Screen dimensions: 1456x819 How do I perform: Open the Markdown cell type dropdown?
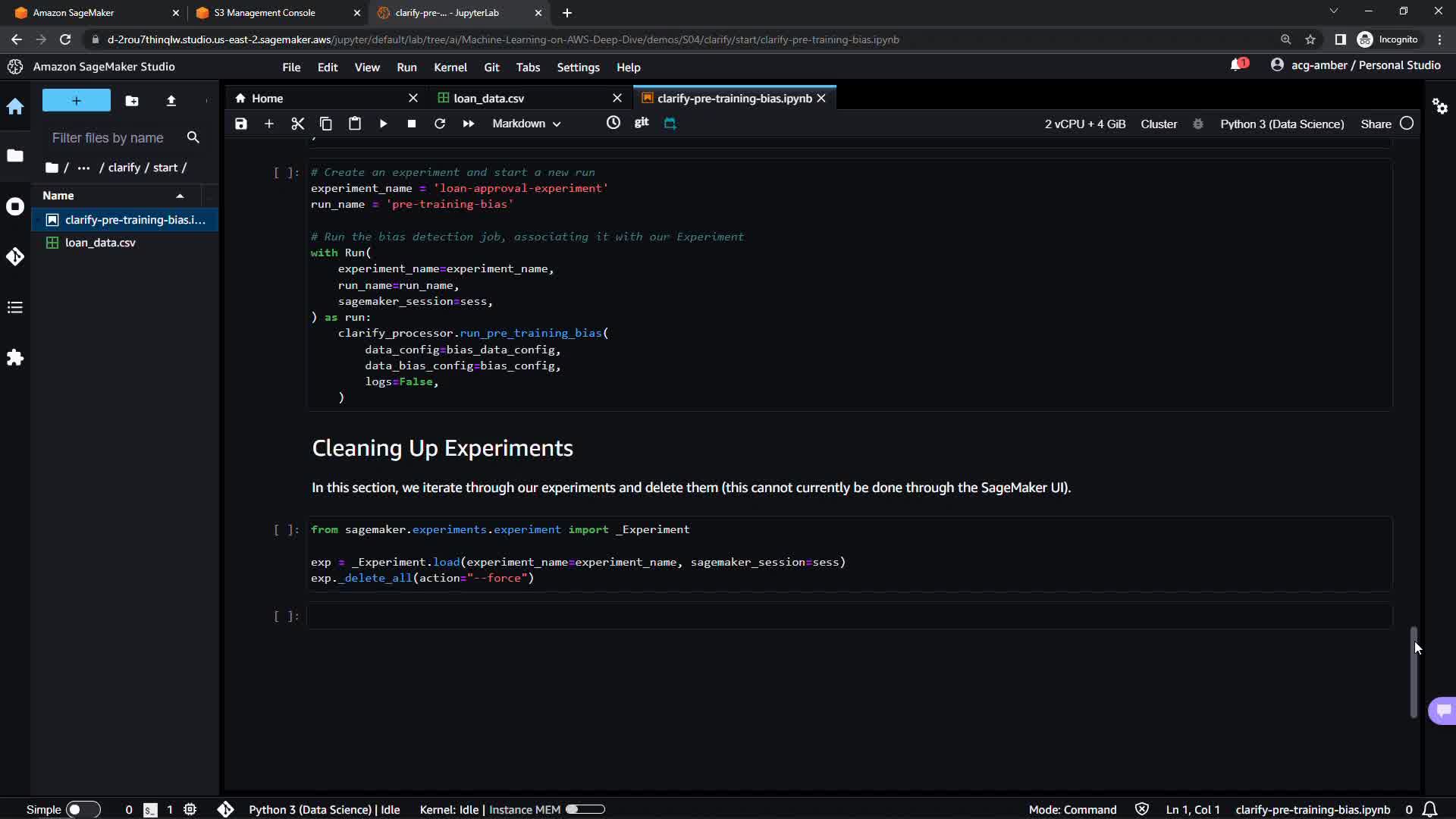[x=526, y=124]
